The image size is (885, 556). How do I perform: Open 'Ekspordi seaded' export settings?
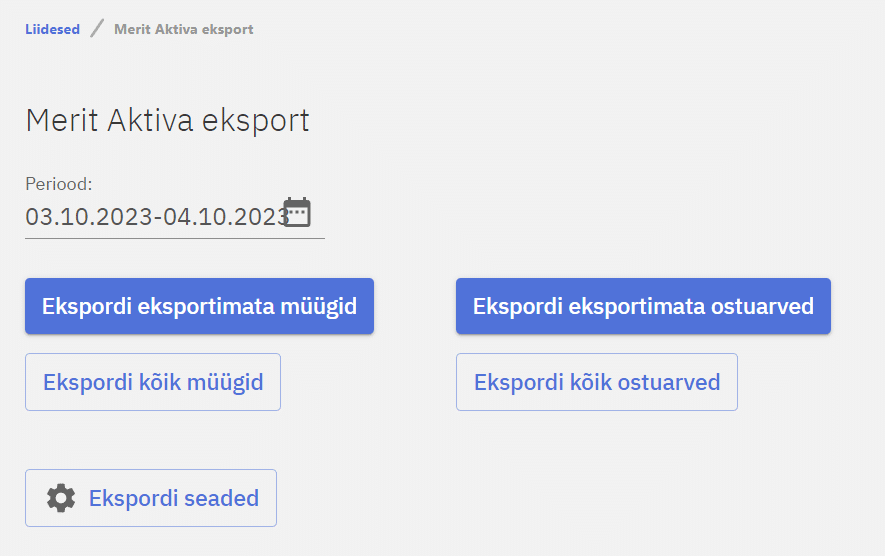[151, 498]
